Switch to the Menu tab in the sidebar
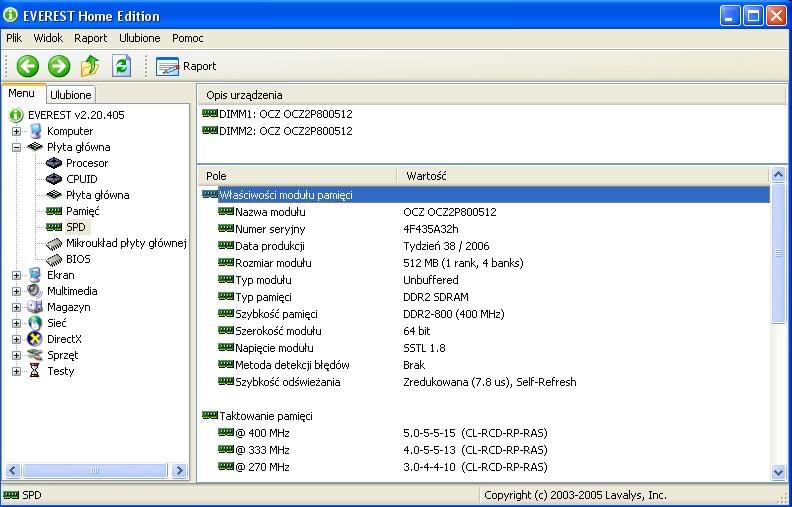Image resolution: width=792 pixels, height=507 pixels. coord(22,93)
